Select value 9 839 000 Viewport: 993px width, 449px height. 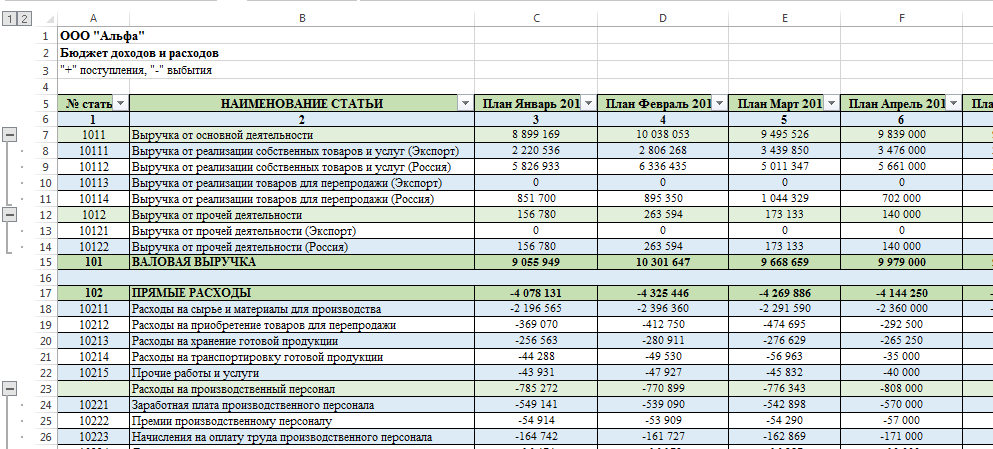point(902,135)
